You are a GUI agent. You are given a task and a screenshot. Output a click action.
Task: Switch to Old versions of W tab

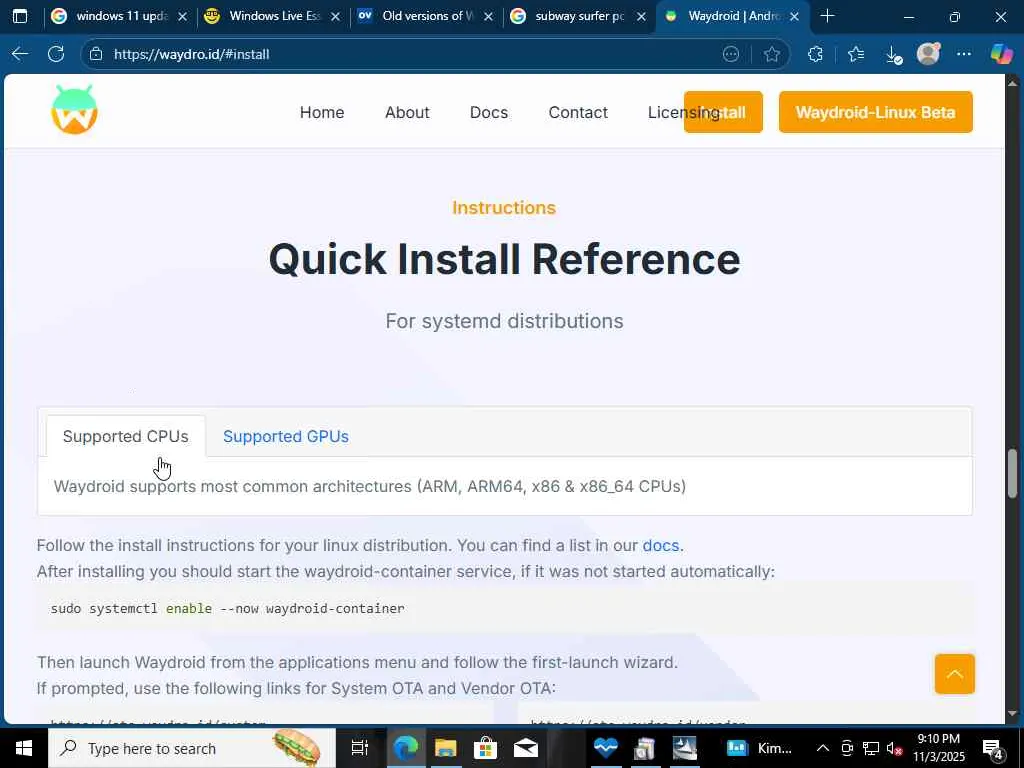coord(417,16)
